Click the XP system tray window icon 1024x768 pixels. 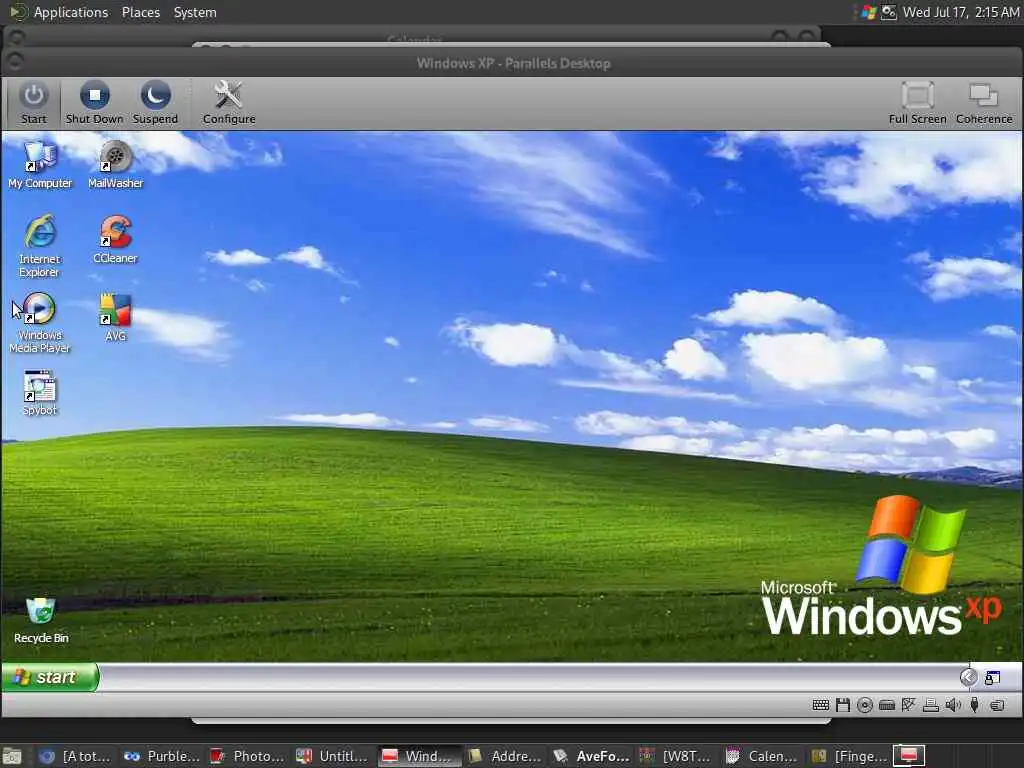pos(993,678)
